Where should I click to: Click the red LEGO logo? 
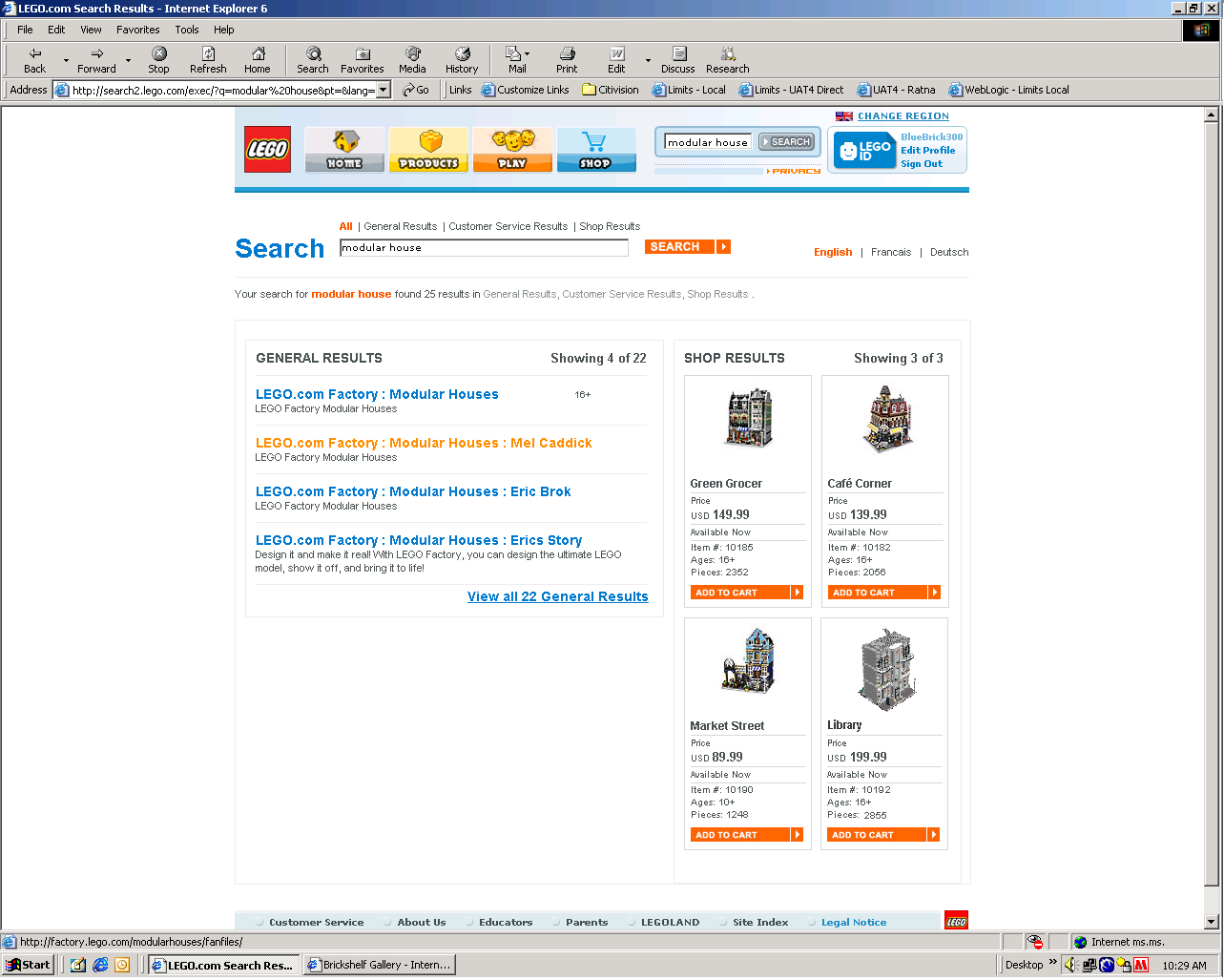[267, 150]
